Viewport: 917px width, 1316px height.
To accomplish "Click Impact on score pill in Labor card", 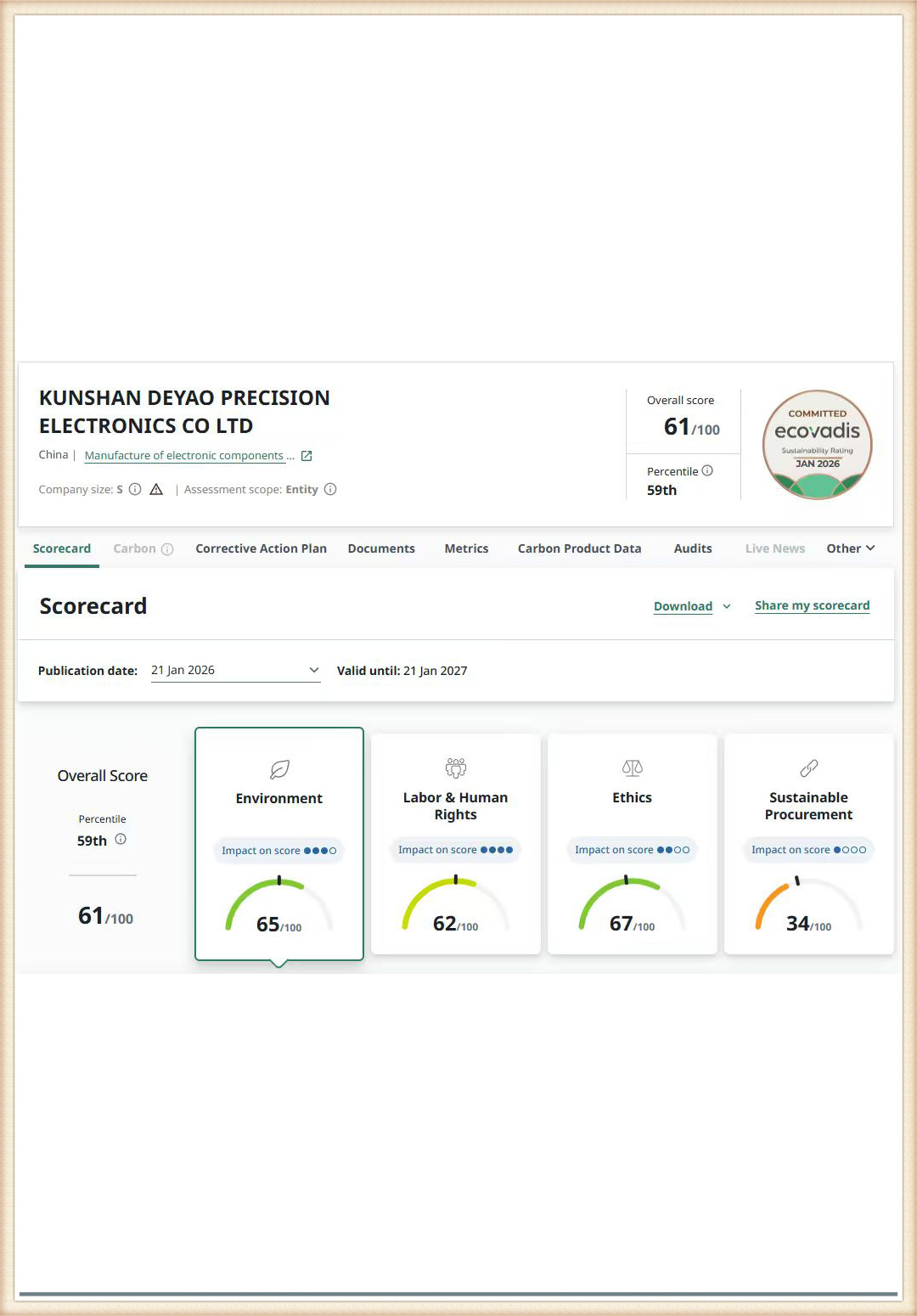I will coord(456,850).
